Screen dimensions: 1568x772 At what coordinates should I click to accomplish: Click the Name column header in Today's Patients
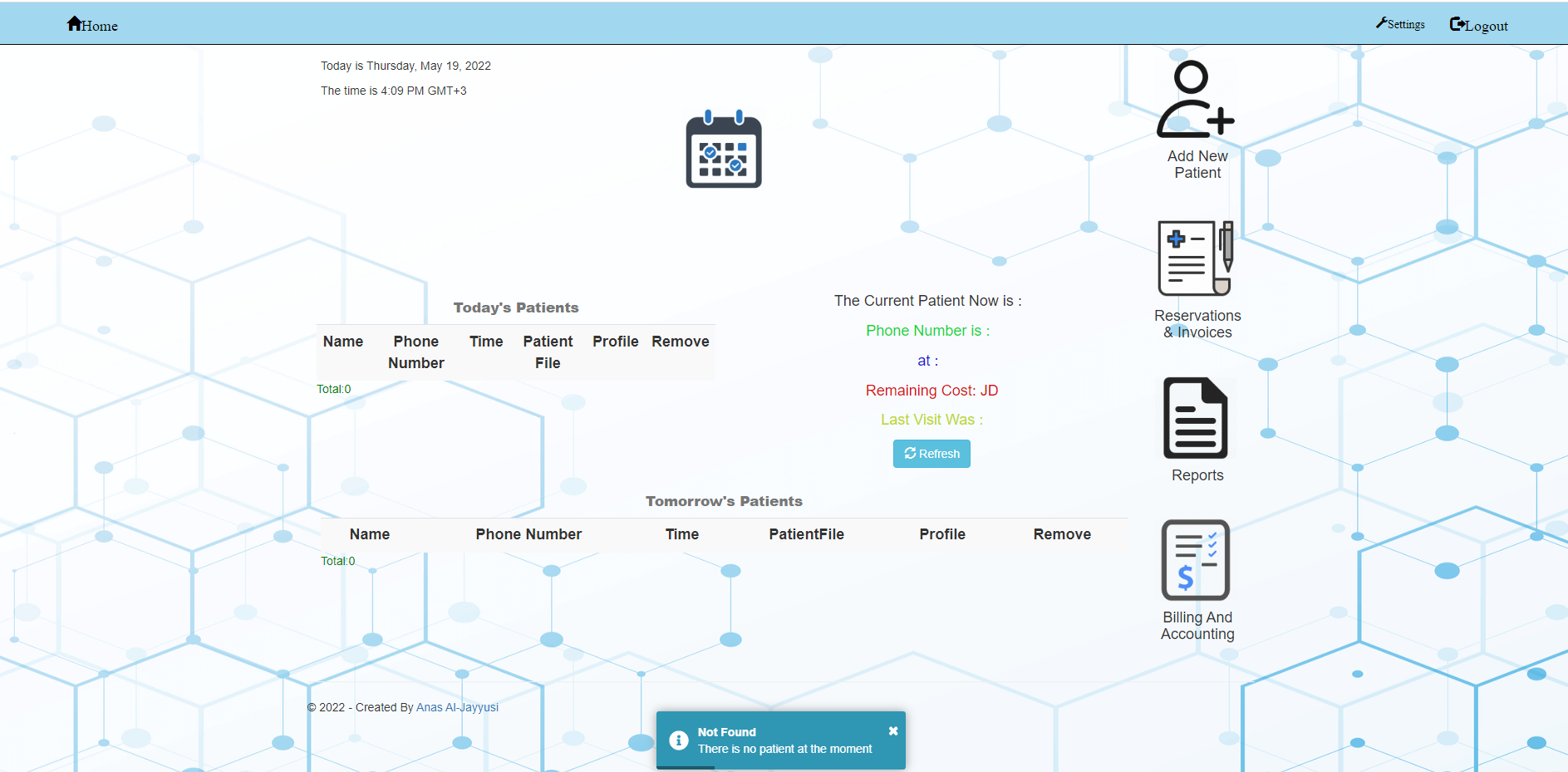[342, 341]
